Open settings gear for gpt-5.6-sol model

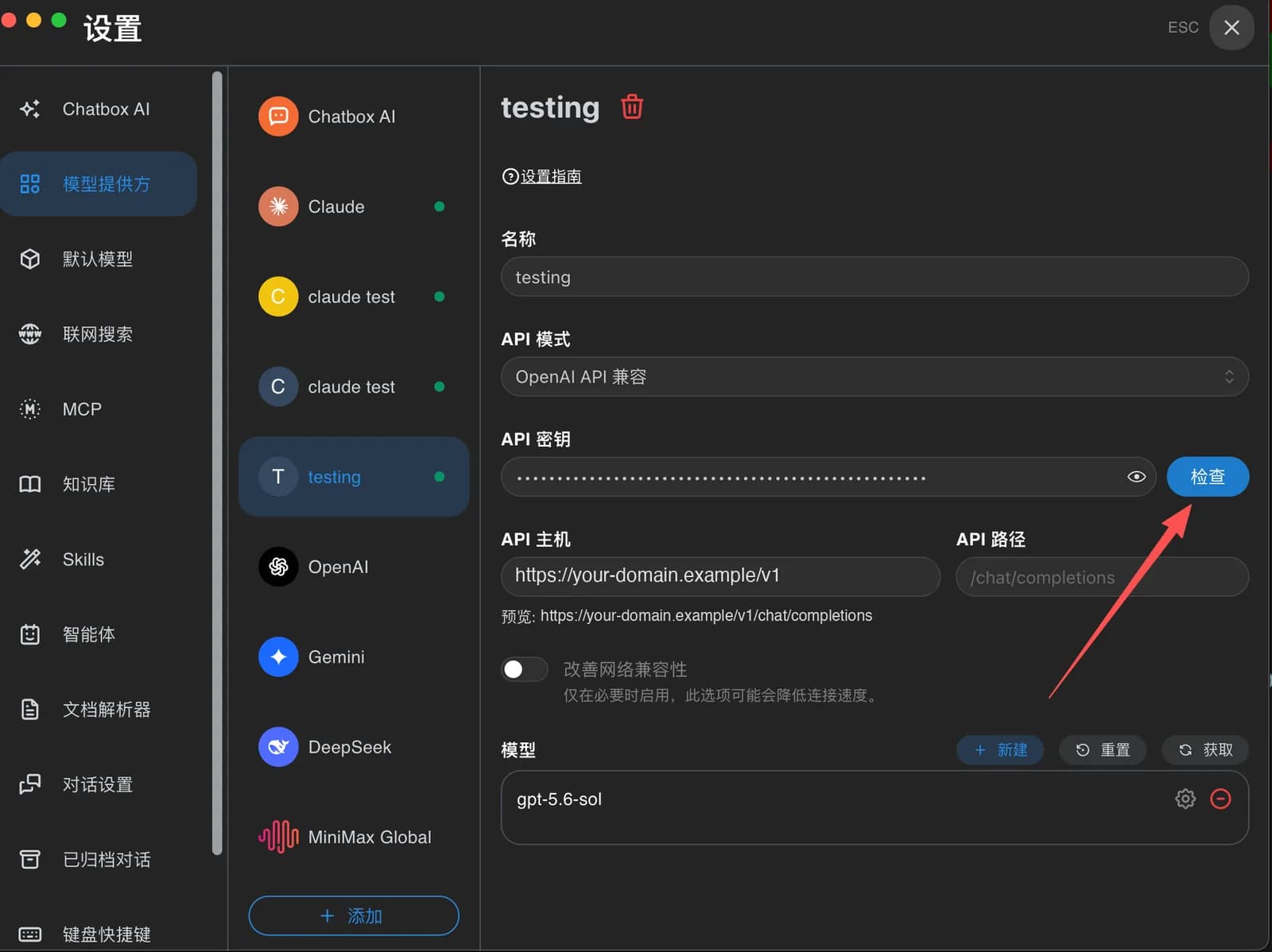click(x=1185, y=799)
